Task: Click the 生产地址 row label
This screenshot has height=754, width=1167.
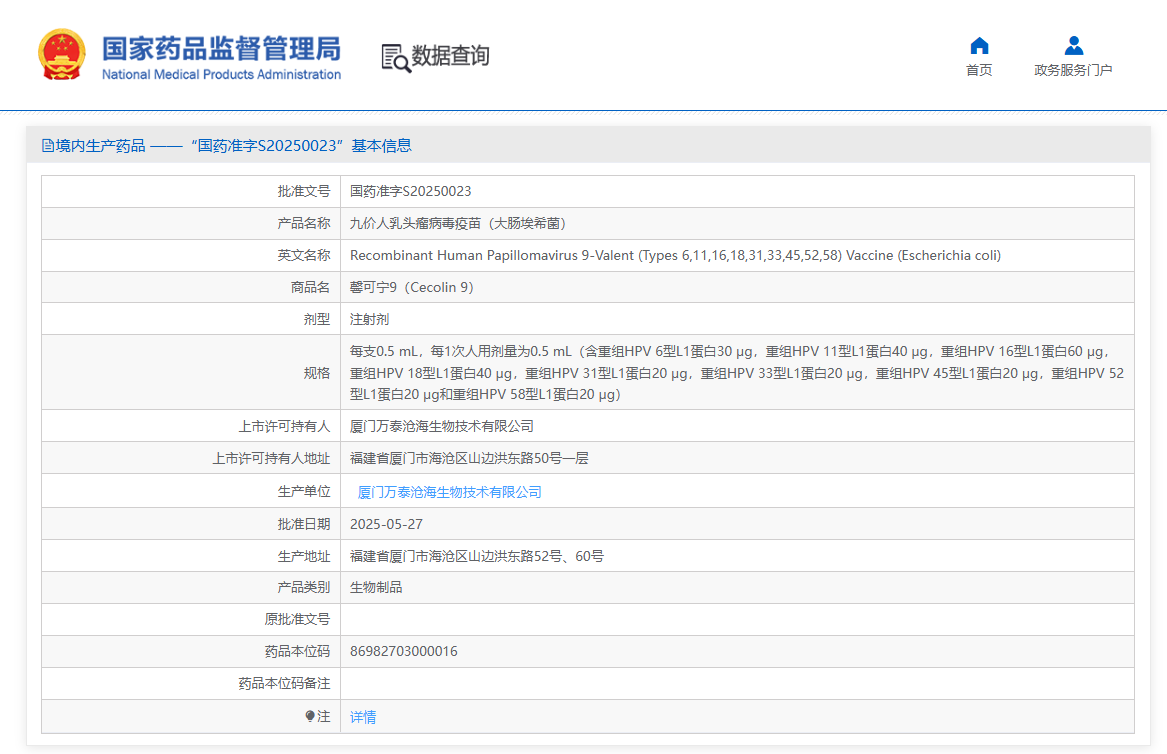Action: (304, 556)
